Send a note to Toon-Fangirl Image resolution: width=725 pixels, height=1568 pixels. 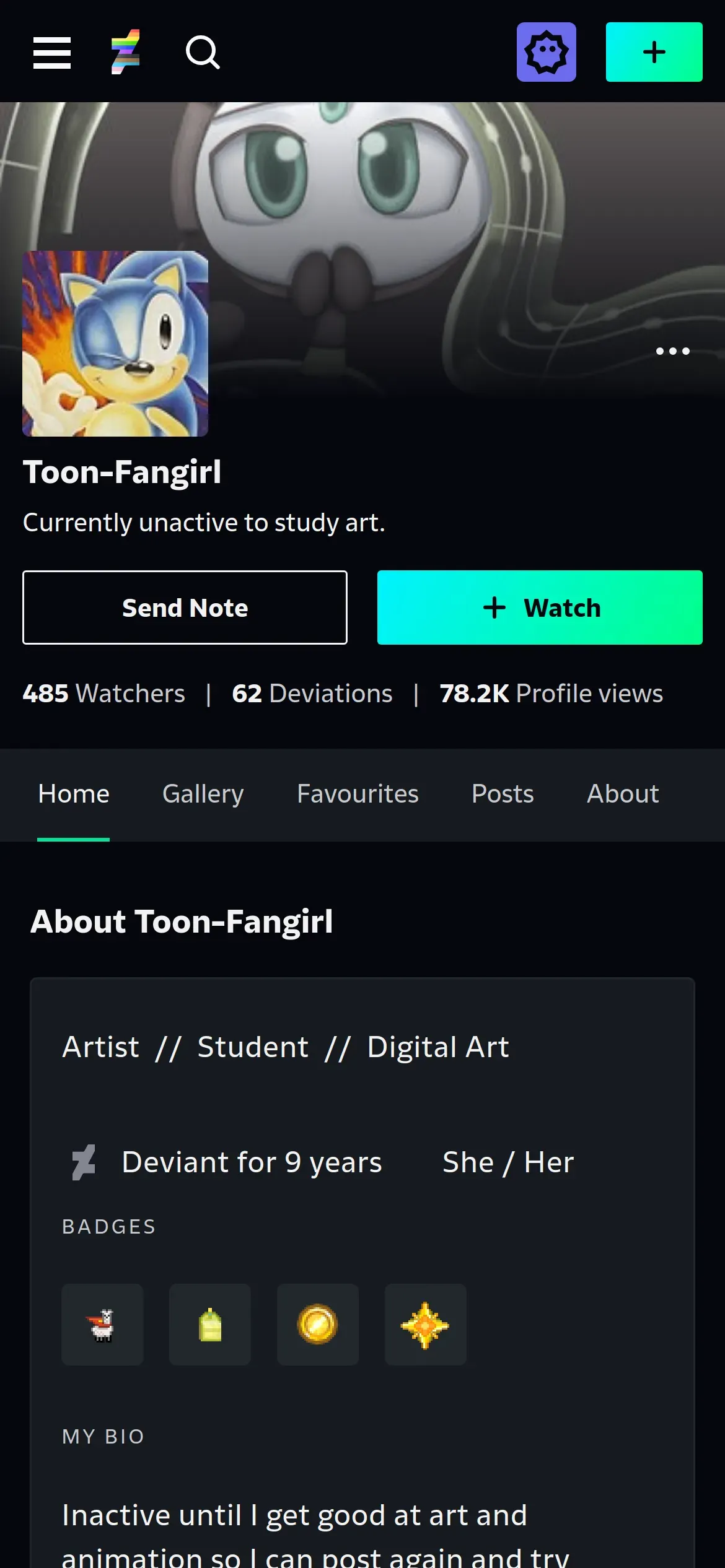tap(185, 608)
